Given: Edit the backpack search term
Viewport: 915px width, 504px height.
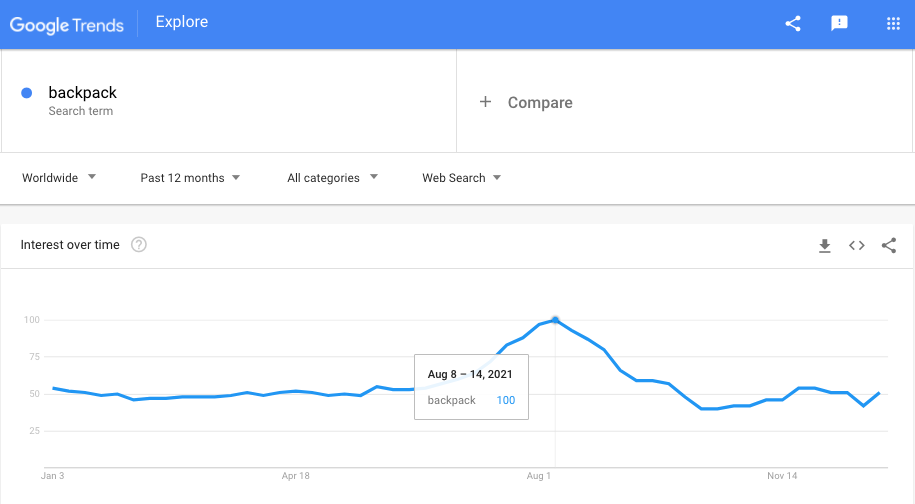Looking at the screenshot, I should [x=83, y=93].
